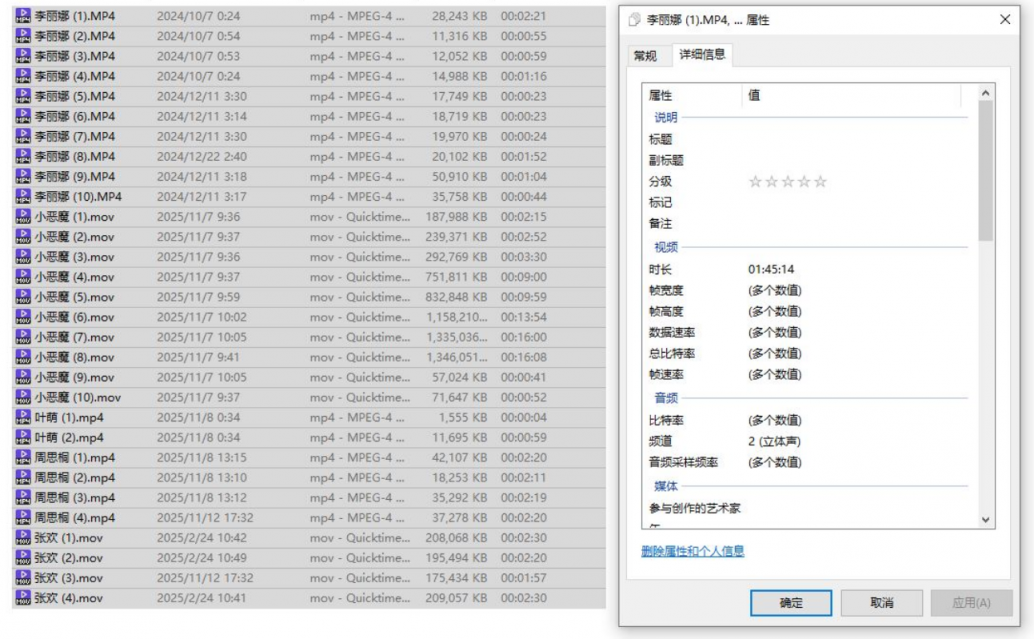Set the 分级 rating to one star
Viewport: 1034px width, 639px height.
point(756,182)
